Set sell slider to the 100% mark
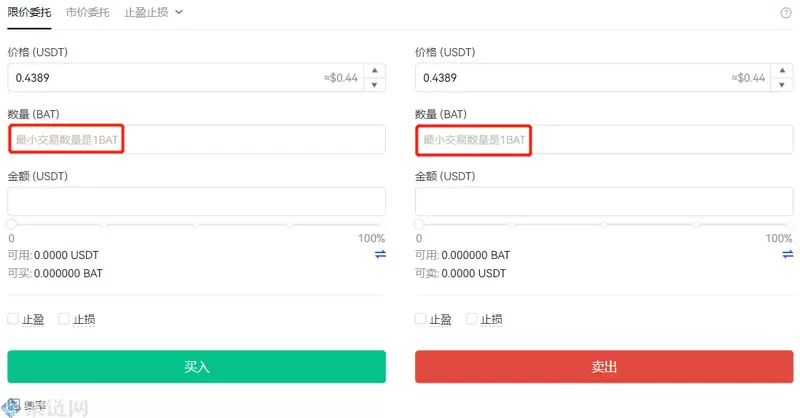 [x=789, y=225]
